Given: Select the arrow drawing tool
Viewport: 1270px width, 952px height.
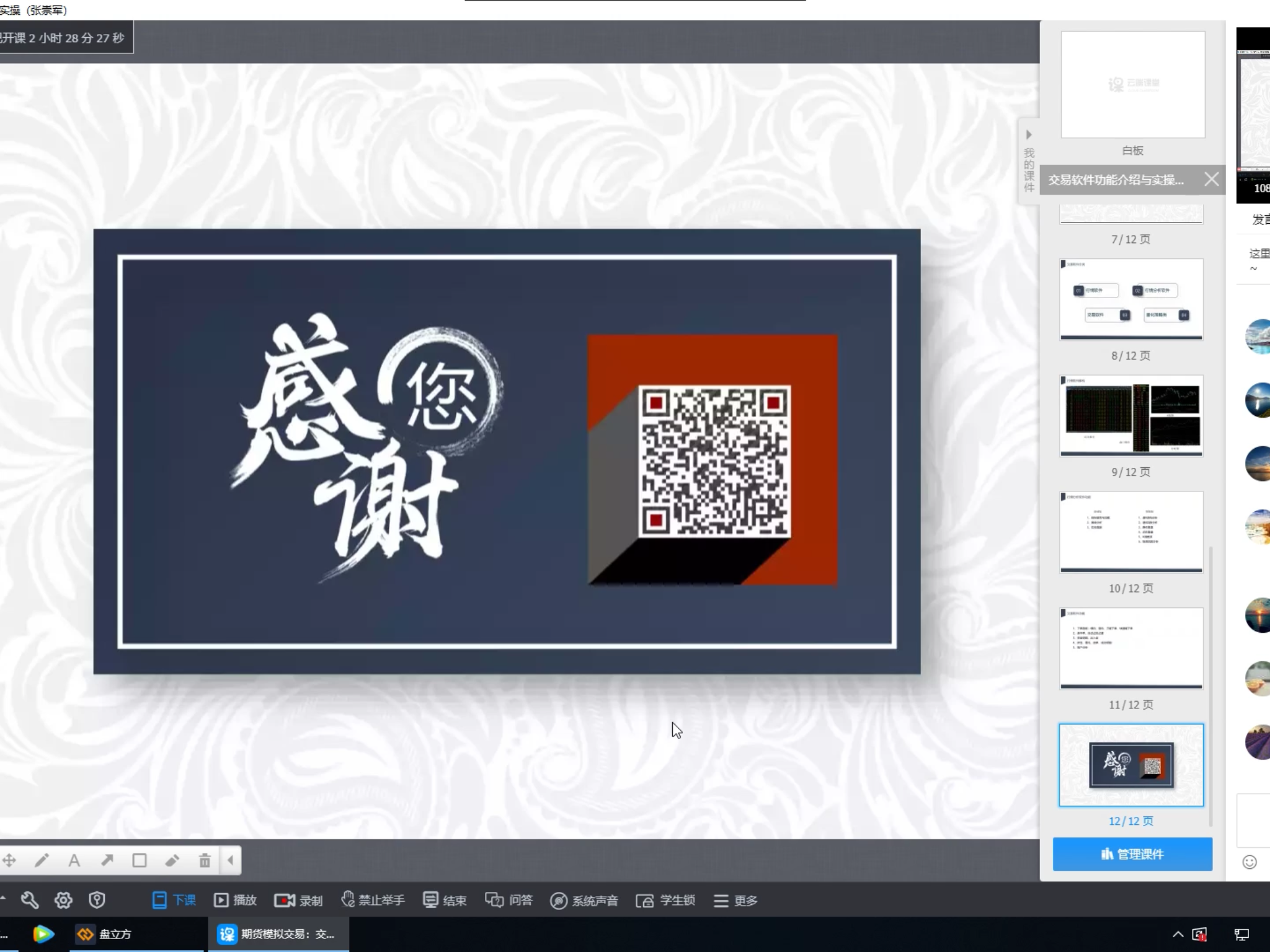Looking at the screenshot, I should [107, 860].
